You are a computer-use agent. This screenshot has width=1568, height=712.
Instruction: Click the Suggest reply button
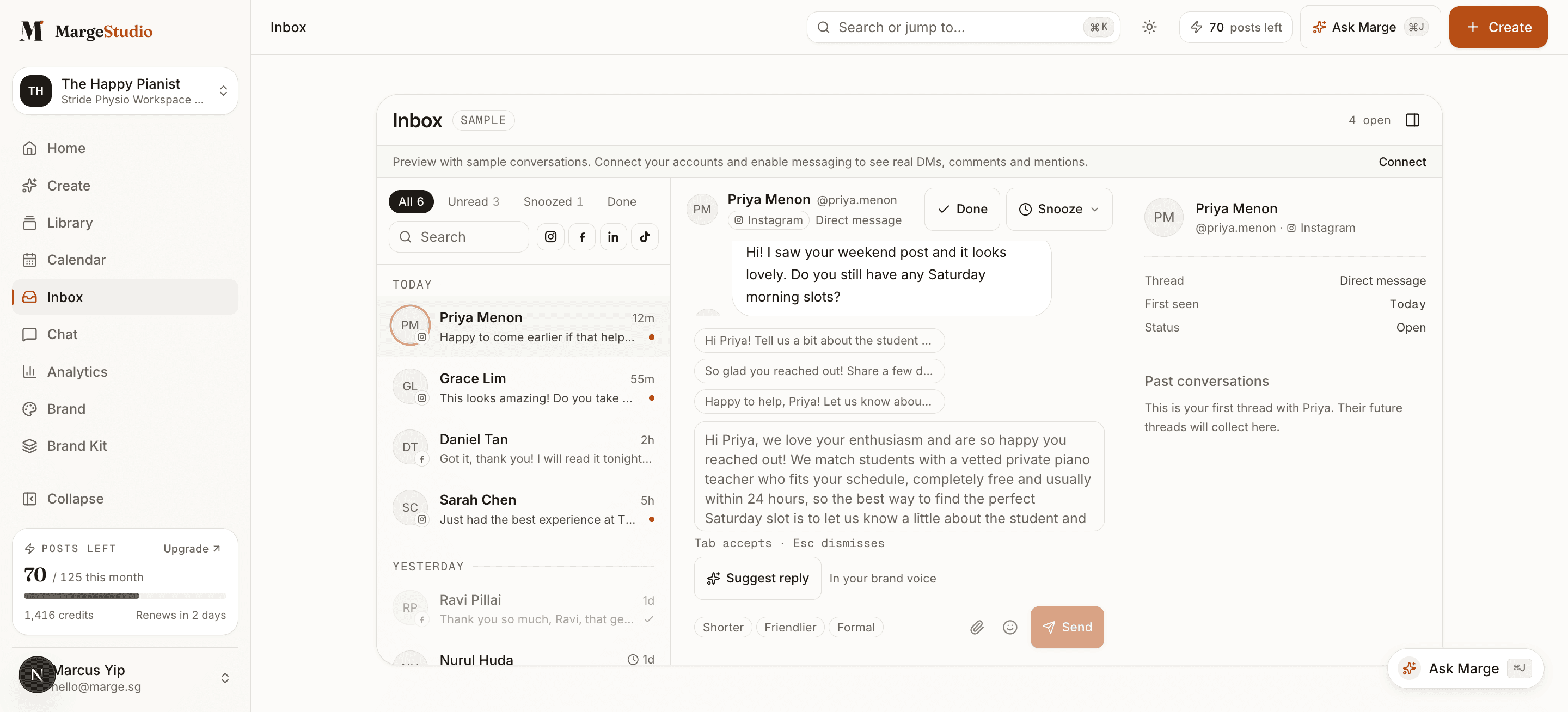pos(757,578)
